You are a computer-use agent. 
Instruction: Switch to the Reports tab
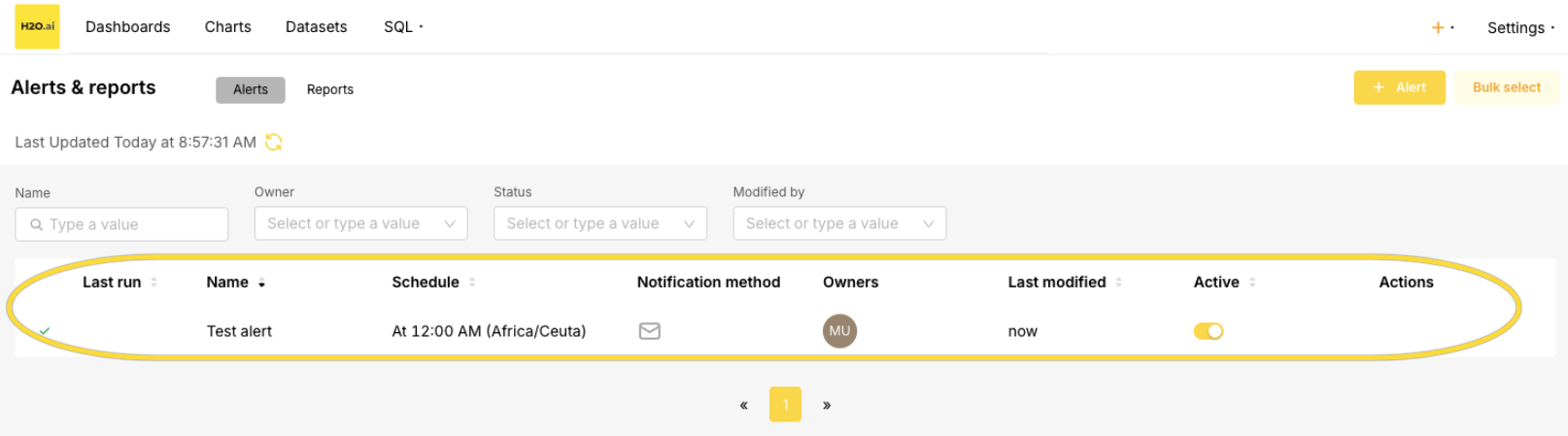coord(329,89)
